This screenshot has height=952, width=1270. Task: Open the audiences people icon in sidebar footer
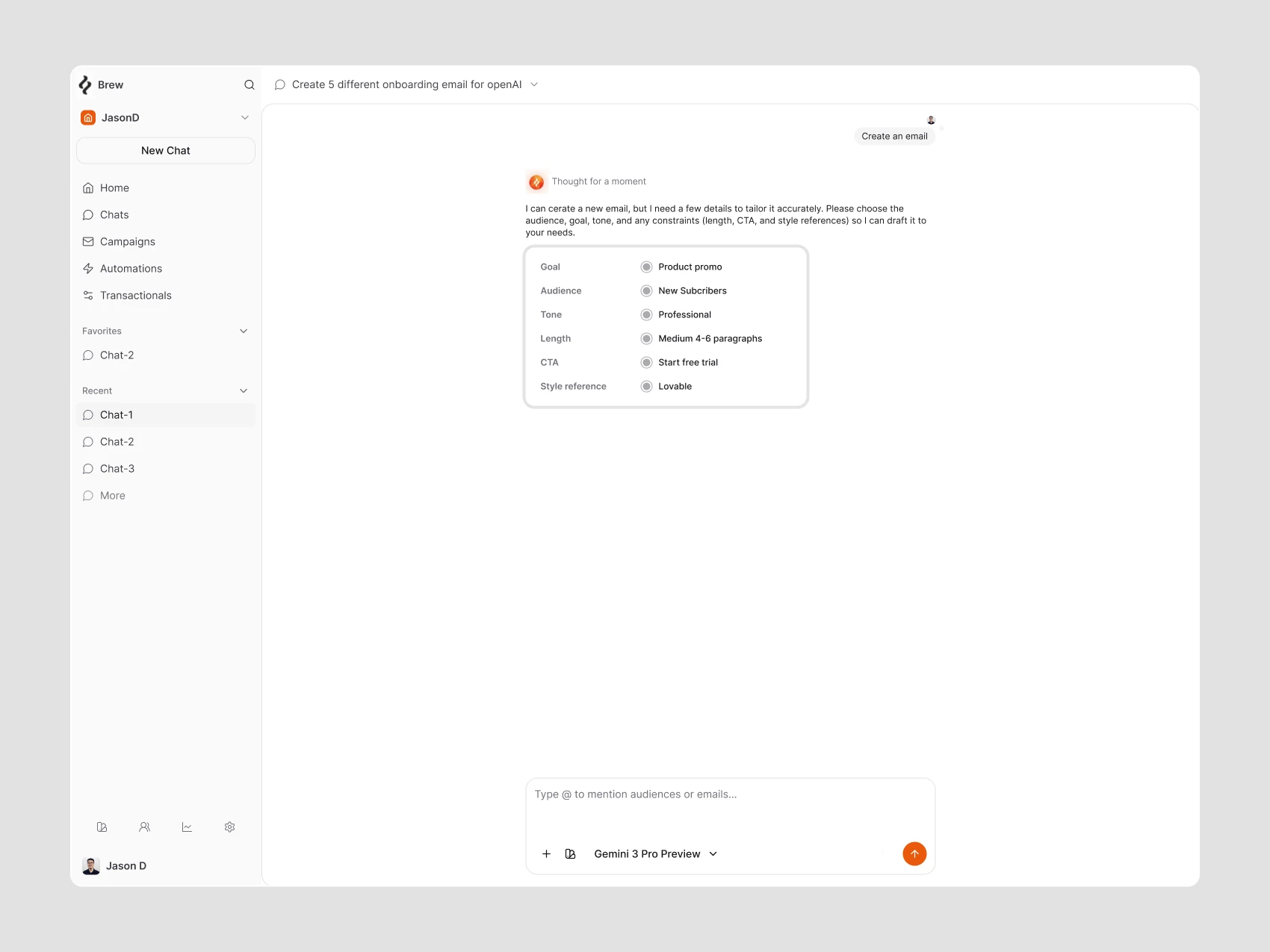coord(145,827)
